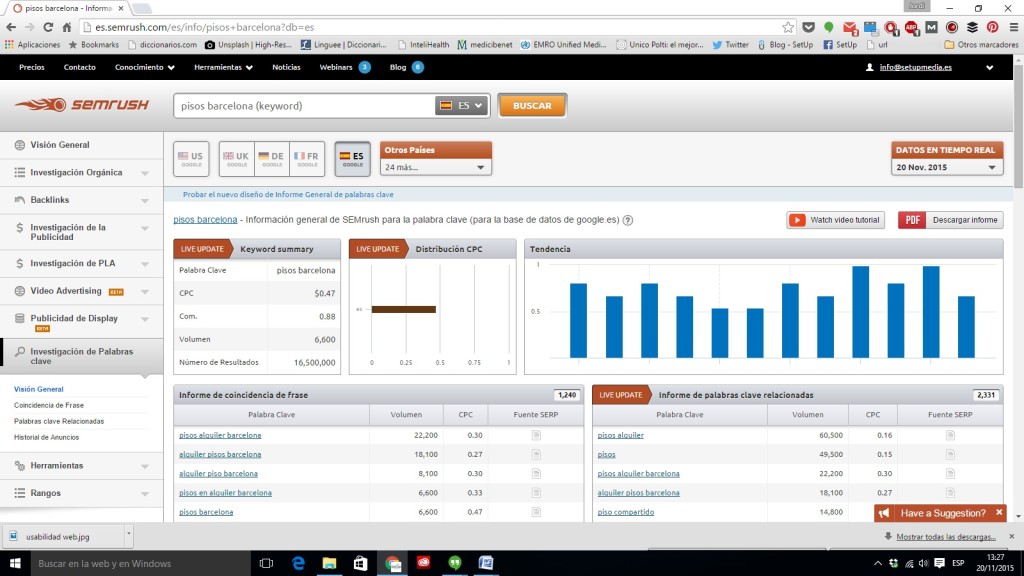Open Otros Países 24 más dropdown
This screenshot has height=576, width=1024.
click(436, 168)
